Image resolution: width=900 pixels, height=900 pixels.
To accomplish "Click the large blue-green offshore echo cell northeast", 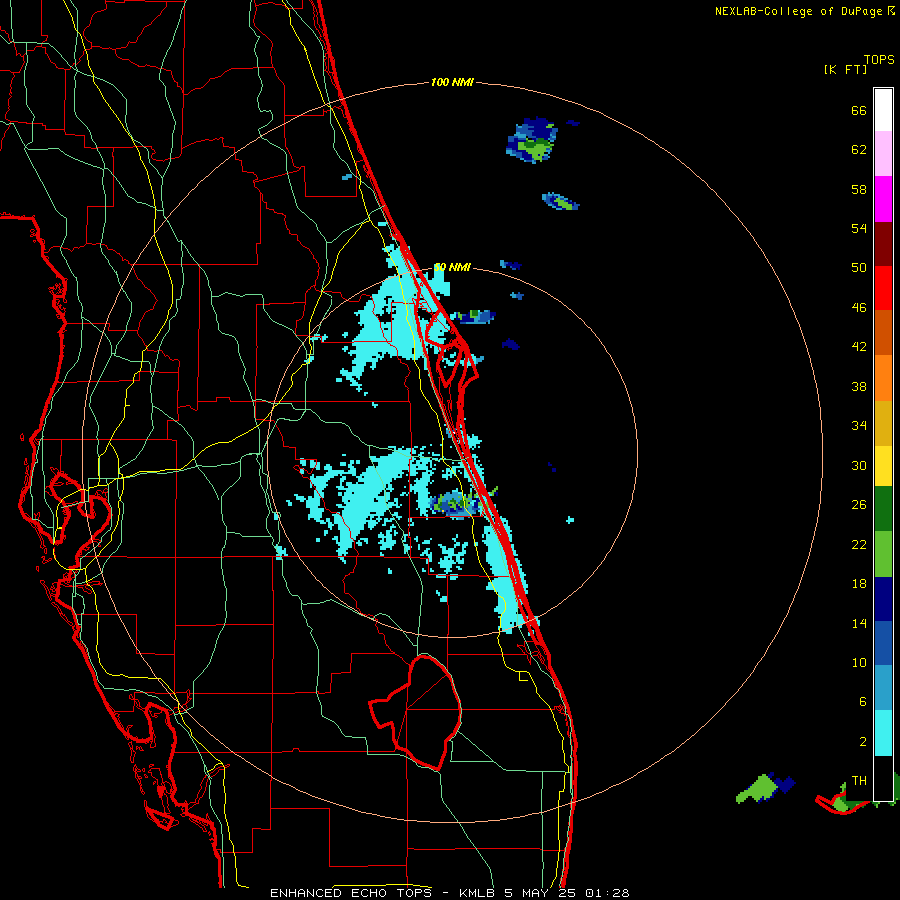I will point(532,140).
